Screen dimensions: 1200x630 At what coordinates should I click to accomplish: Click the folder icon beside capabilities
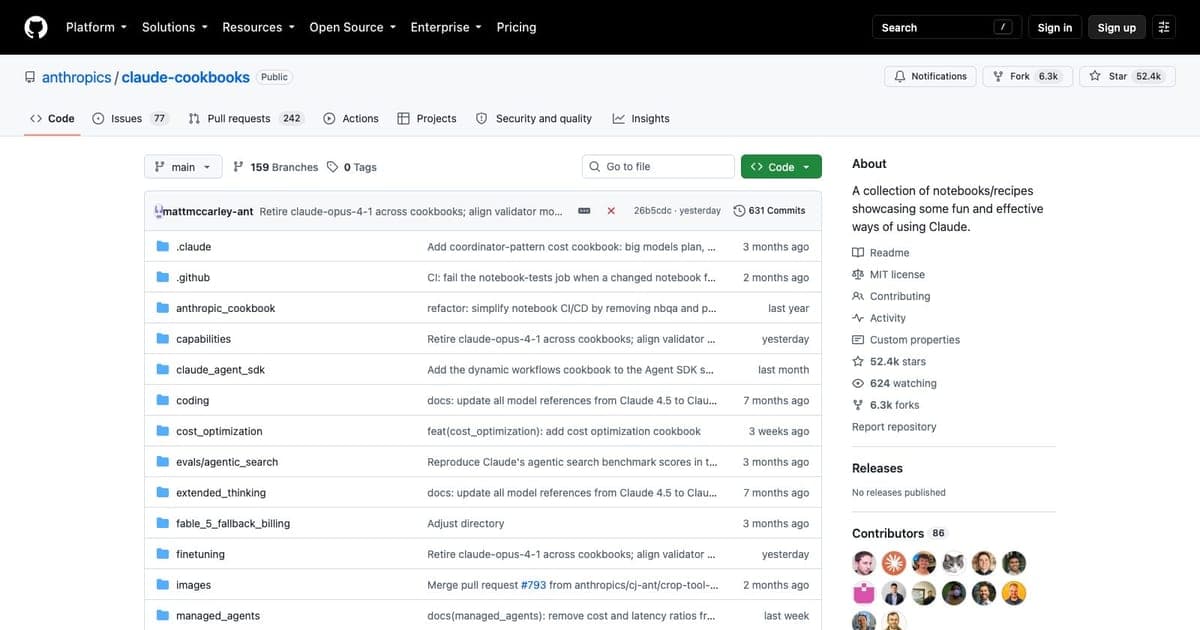point(163,339)
